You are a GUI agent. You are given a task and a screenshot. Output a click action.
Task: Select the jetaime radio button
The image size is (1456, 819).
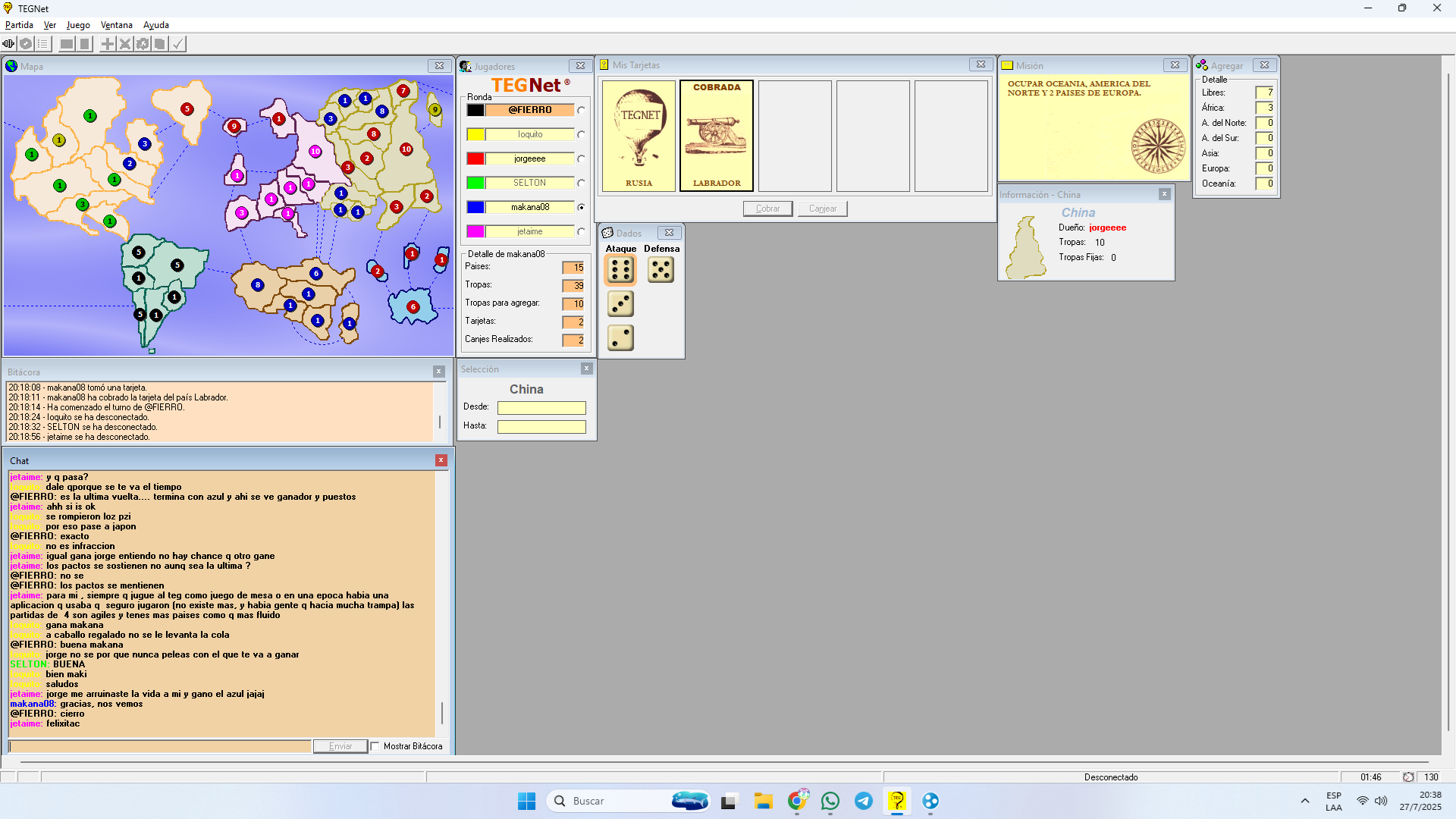coord(582,231)
